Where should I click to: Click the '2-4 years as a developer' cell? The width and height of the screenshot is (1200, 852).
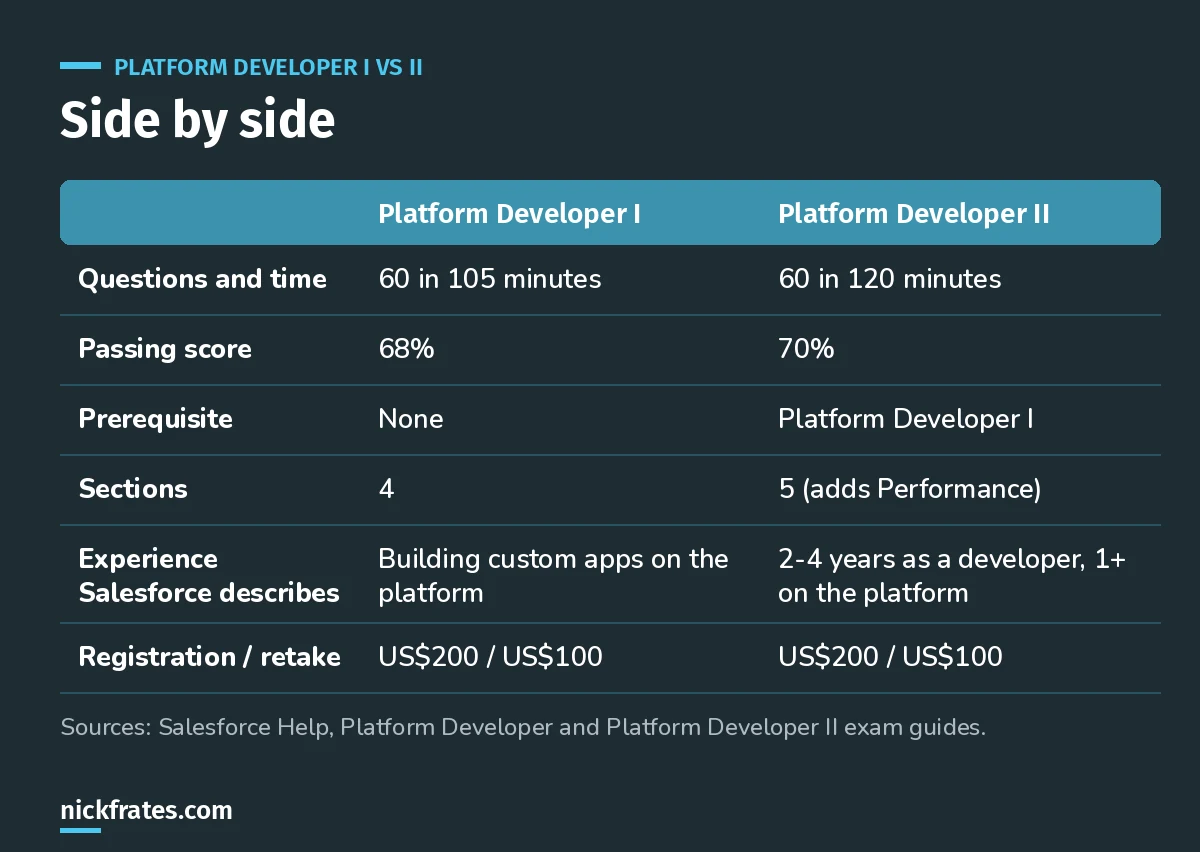952,575
